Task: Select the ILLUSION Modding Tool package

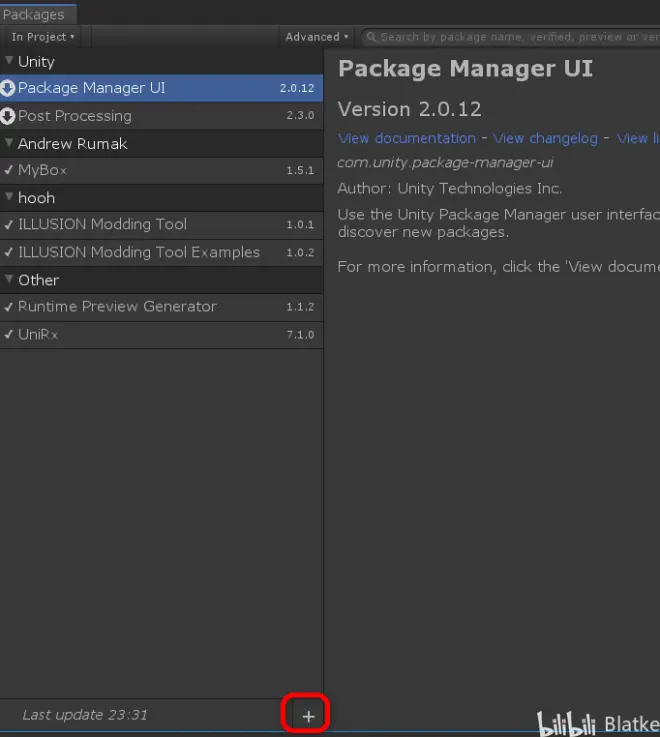Action: tap(161, 225)
